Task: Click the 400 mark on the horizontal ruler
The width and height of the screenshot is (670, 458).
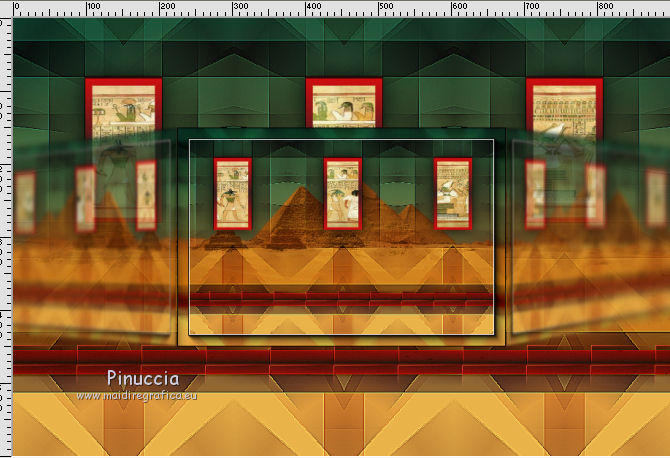Action: pyautogui.click(x=314, y=6)
